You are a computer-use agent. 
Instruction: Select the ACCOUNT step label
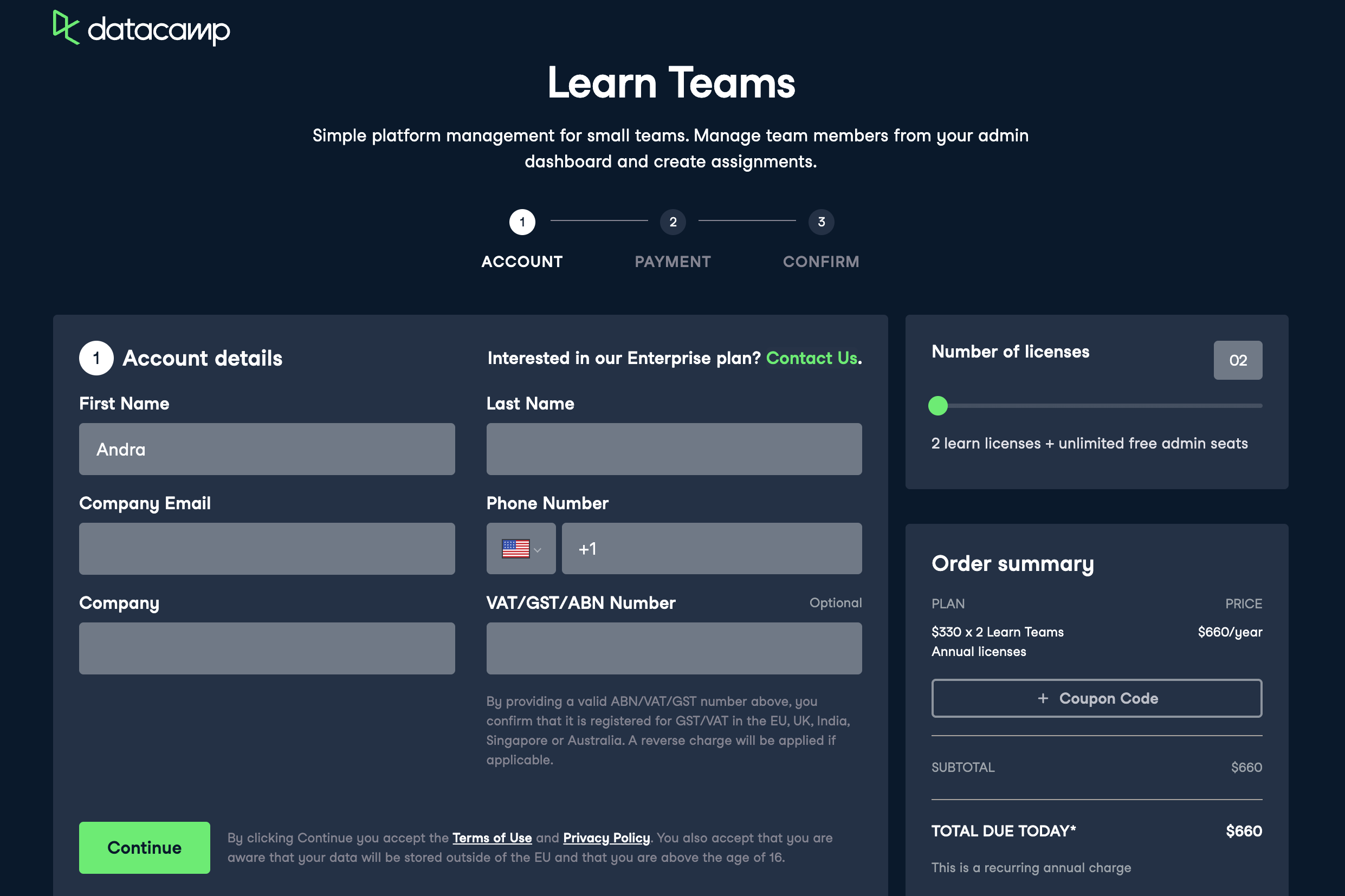522,262
